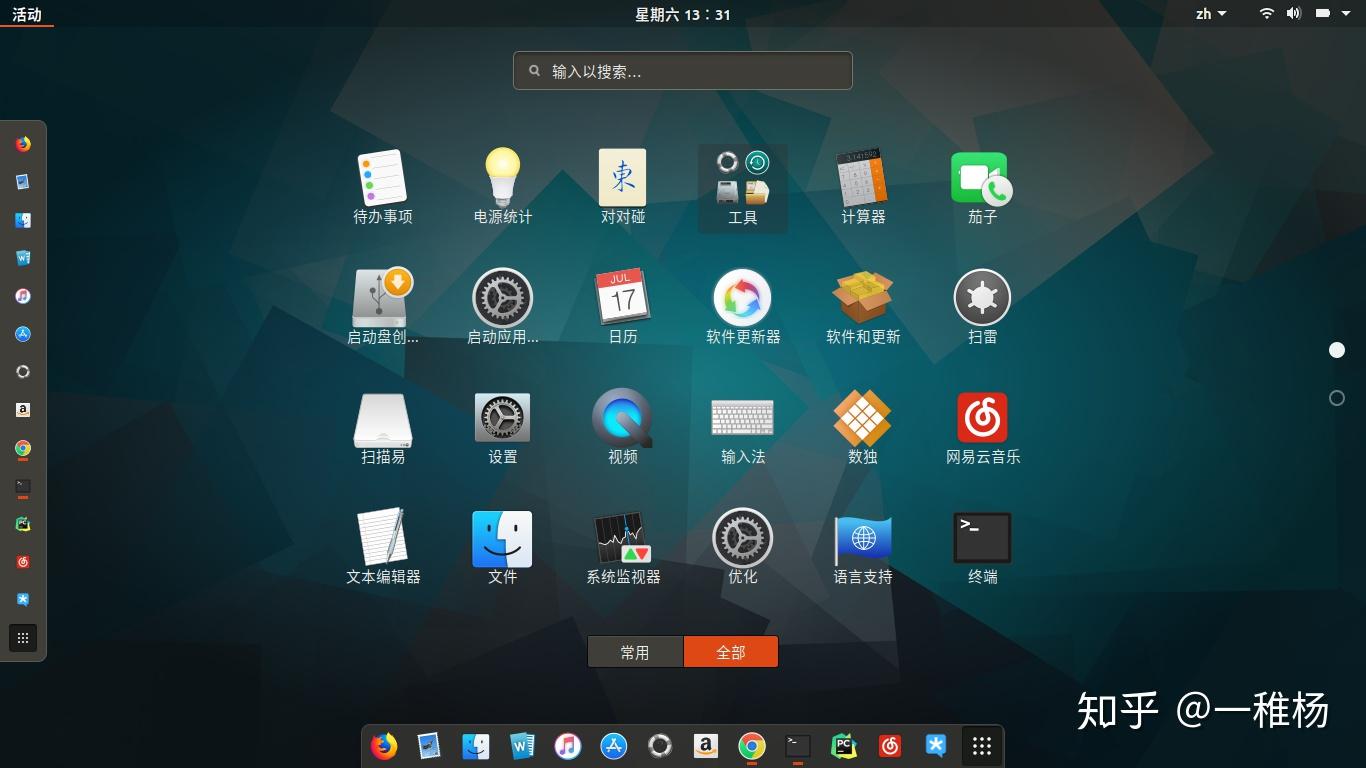Open the 茄子 webcam app
The height and width of the screenshot is (768, 1366).
[983, 187]
